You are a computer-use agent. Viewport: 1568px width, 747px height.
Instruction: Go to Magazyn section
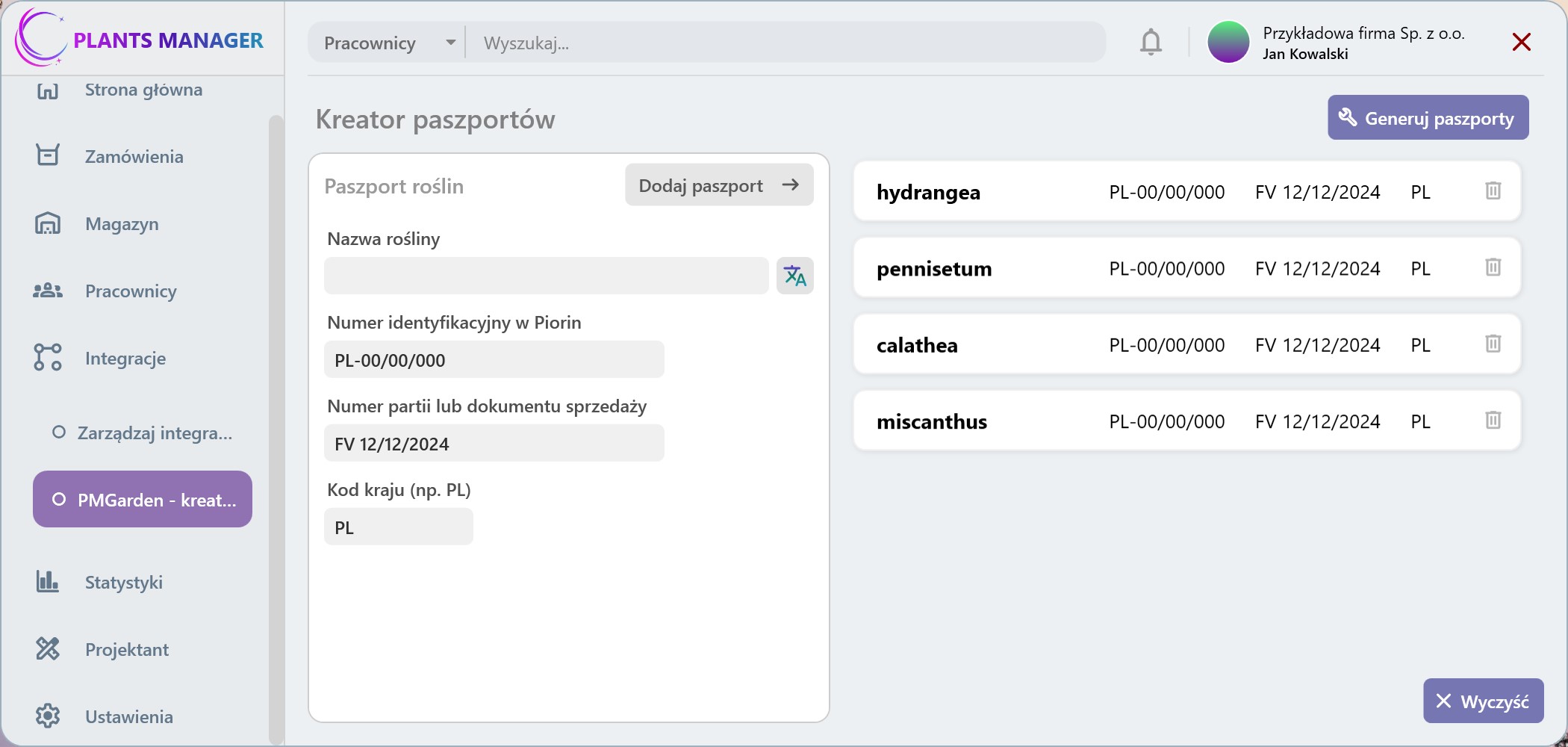click(x=122, y=223)
